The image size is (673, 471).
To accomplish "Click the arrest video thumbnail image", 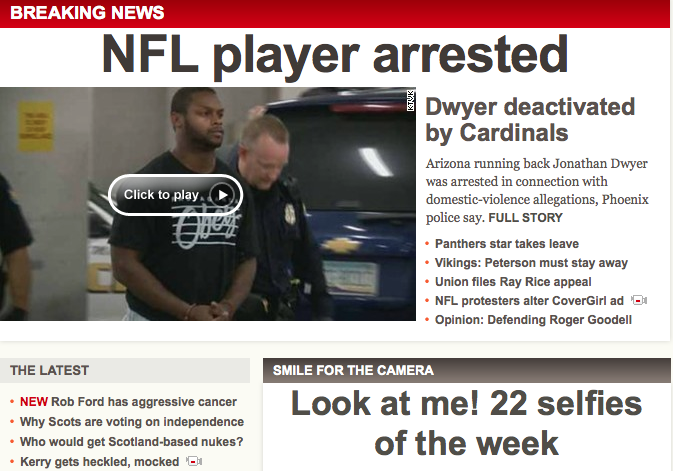I will coord(208,204).
